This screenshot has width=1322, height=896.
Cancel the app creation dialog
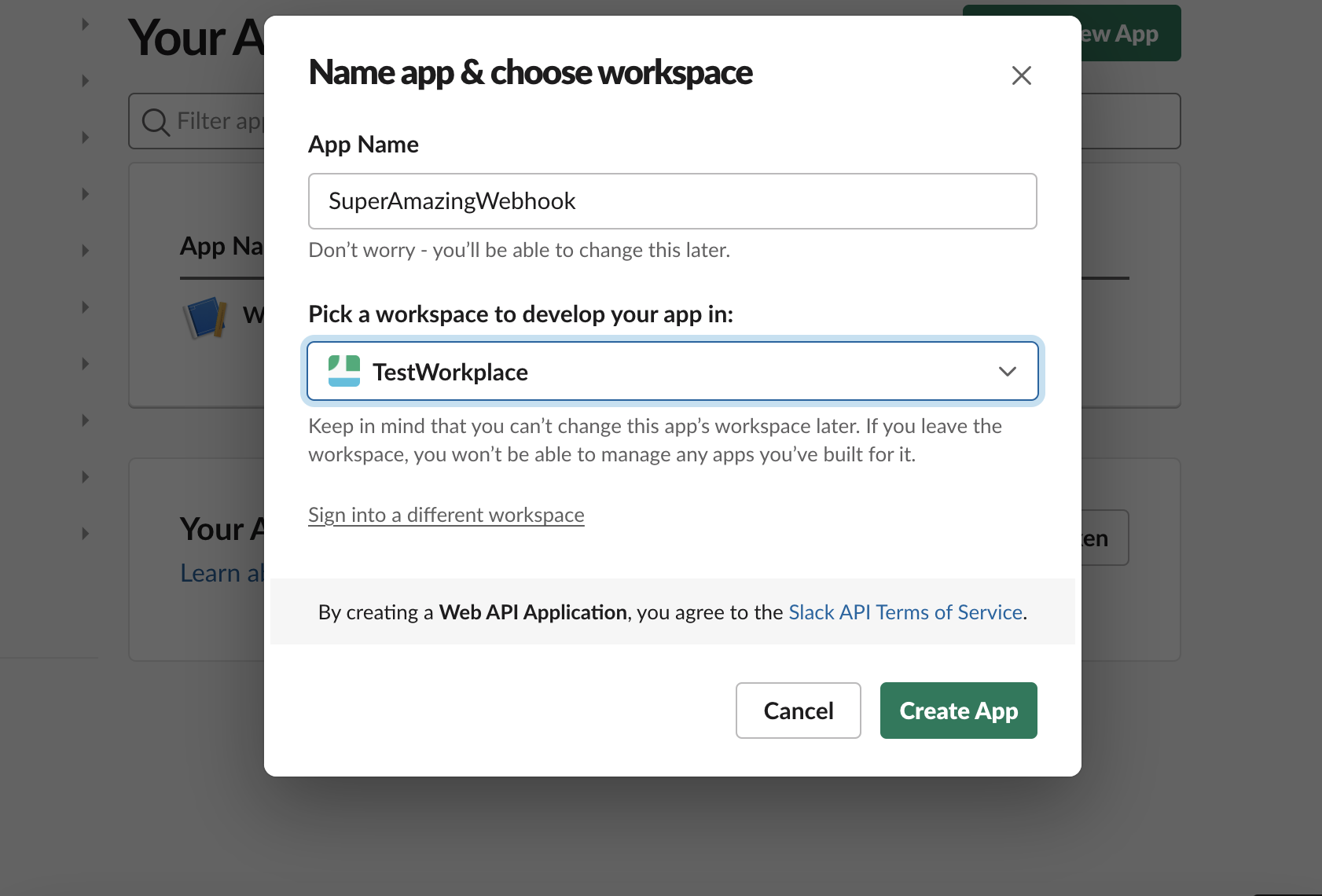(x=799, y=711)
